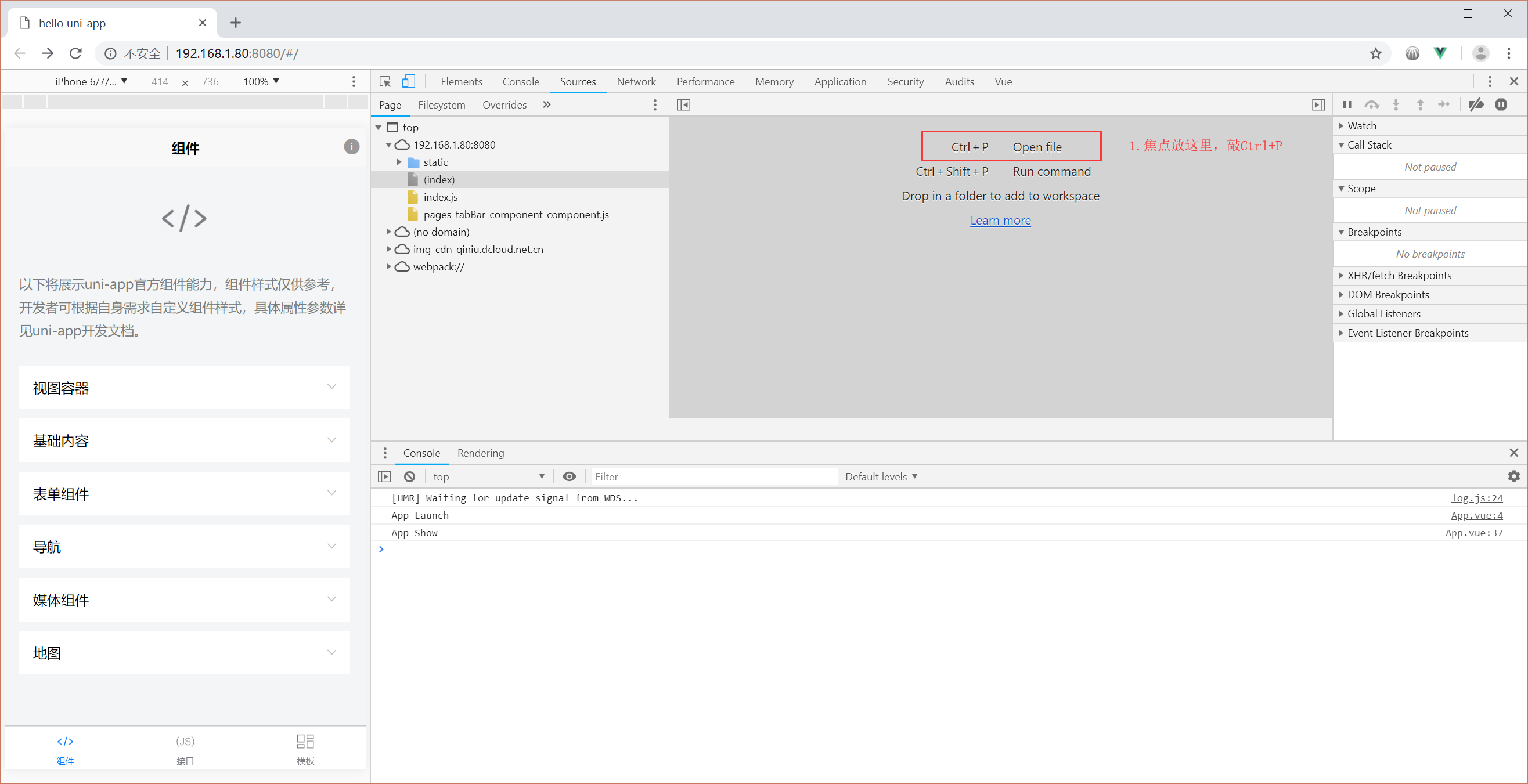Click the pause on exceptions icon
1528x784 pixels.
pyautogui.click(x=1501, y=105)
